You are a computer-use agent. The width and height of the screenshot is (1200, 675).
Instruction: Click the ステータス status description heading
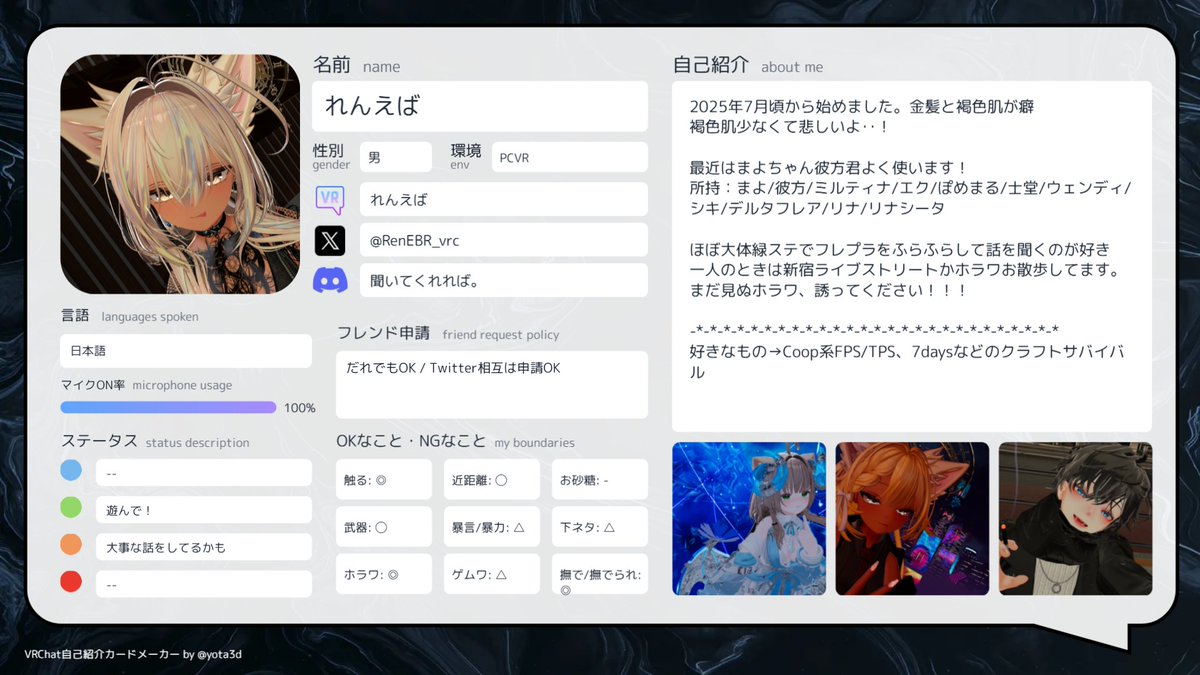[x=155, y=441]
